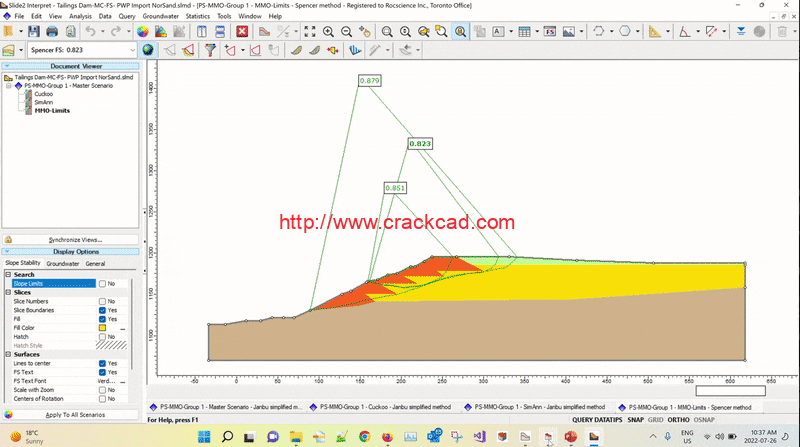Toggle the Slice Numbers checkbox
The width and height of the screenshot is (800, 447).
[x=102, y=302]
